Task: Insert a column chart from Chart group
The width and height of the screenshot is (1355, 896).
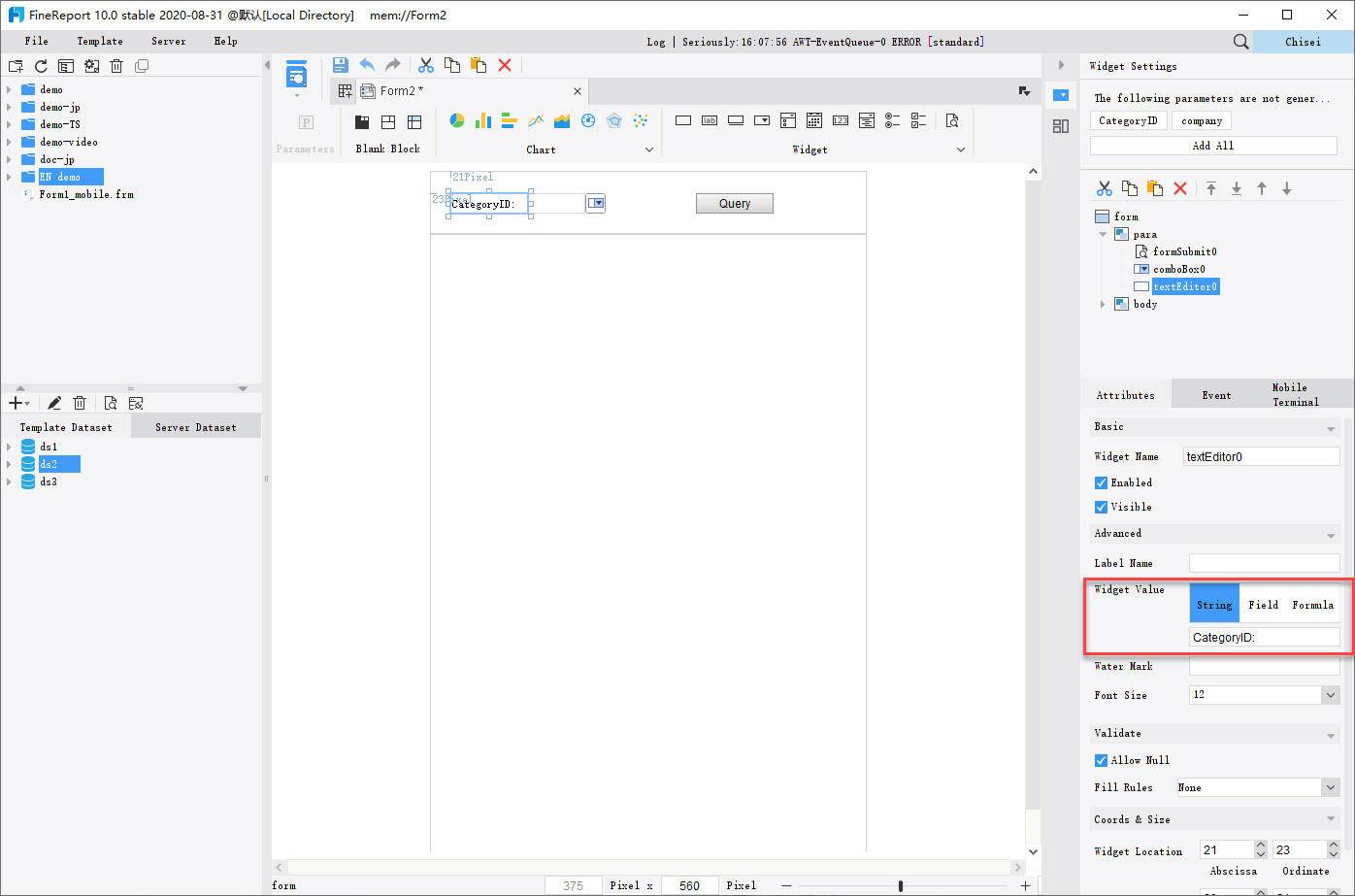Action: tap(483, 120)
